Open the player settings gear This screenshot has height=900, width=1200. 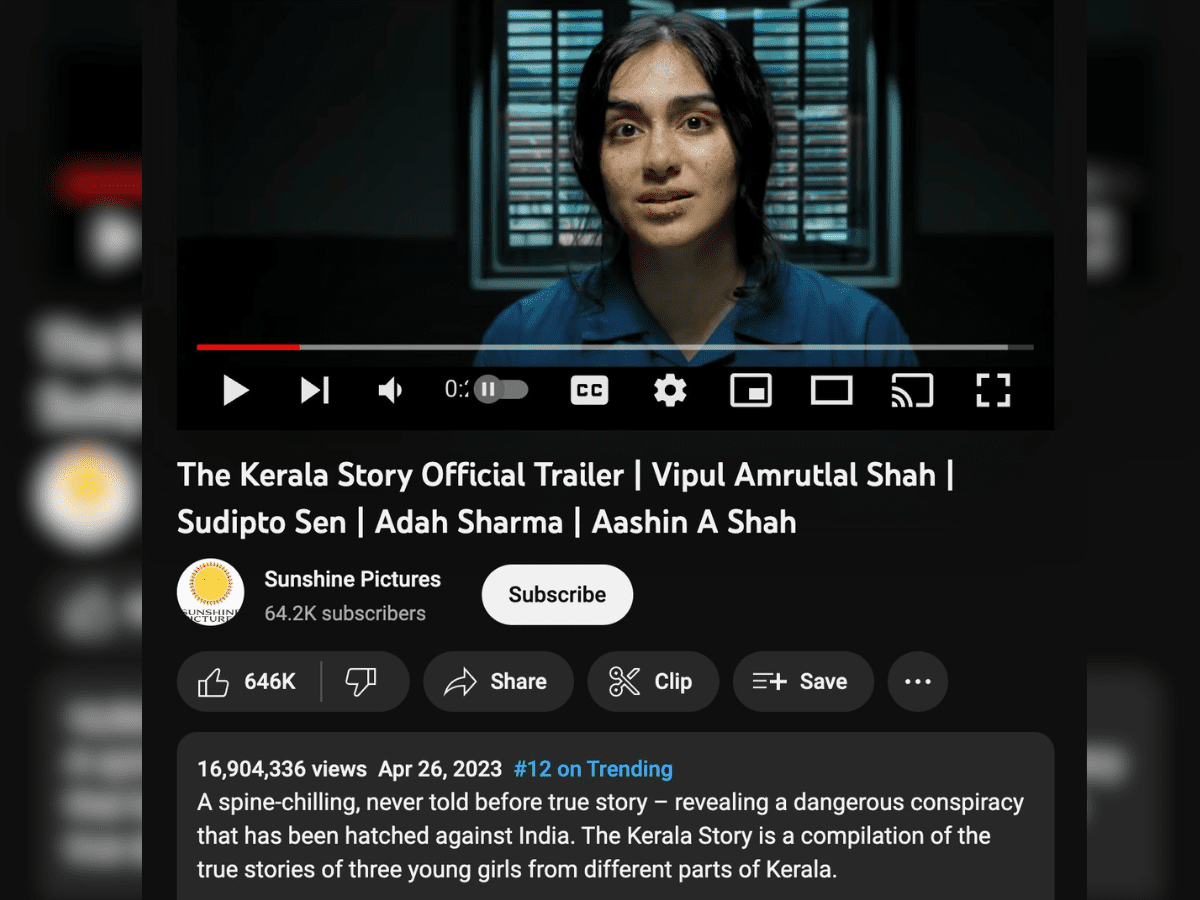[x=670, y=390]
